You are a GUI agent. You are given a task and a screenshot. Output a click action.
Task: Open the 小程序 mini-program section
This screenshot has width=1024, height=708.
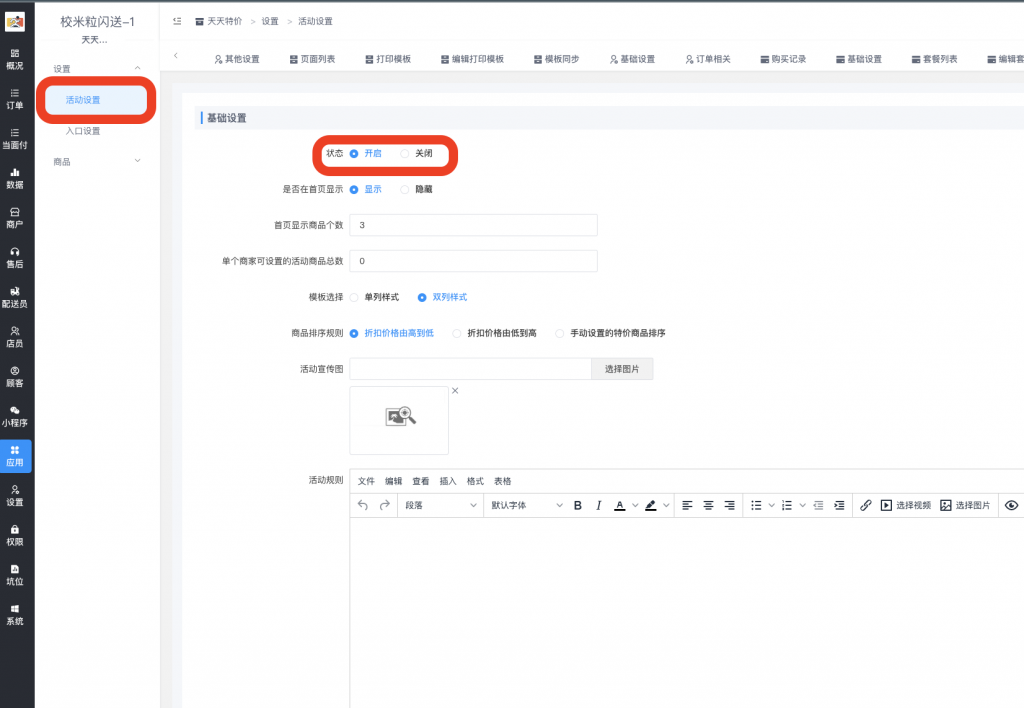(x=16, y=416)
